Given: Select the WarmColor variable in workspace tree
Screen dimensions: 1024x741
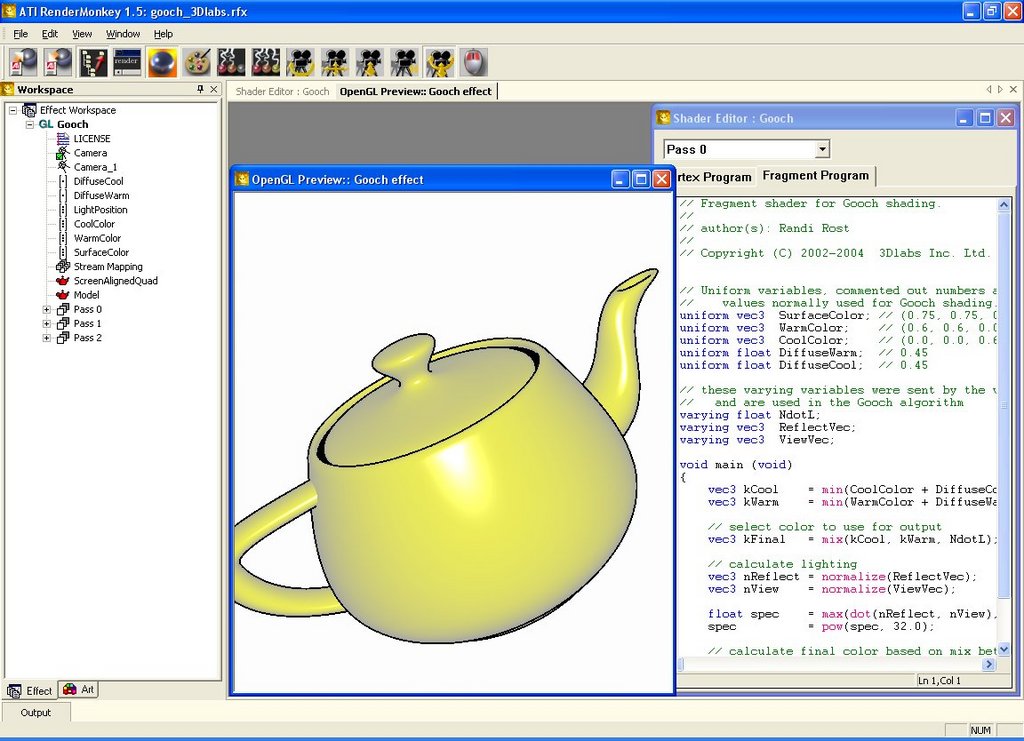Looking at the screenshot, I should tap(97, 238).
